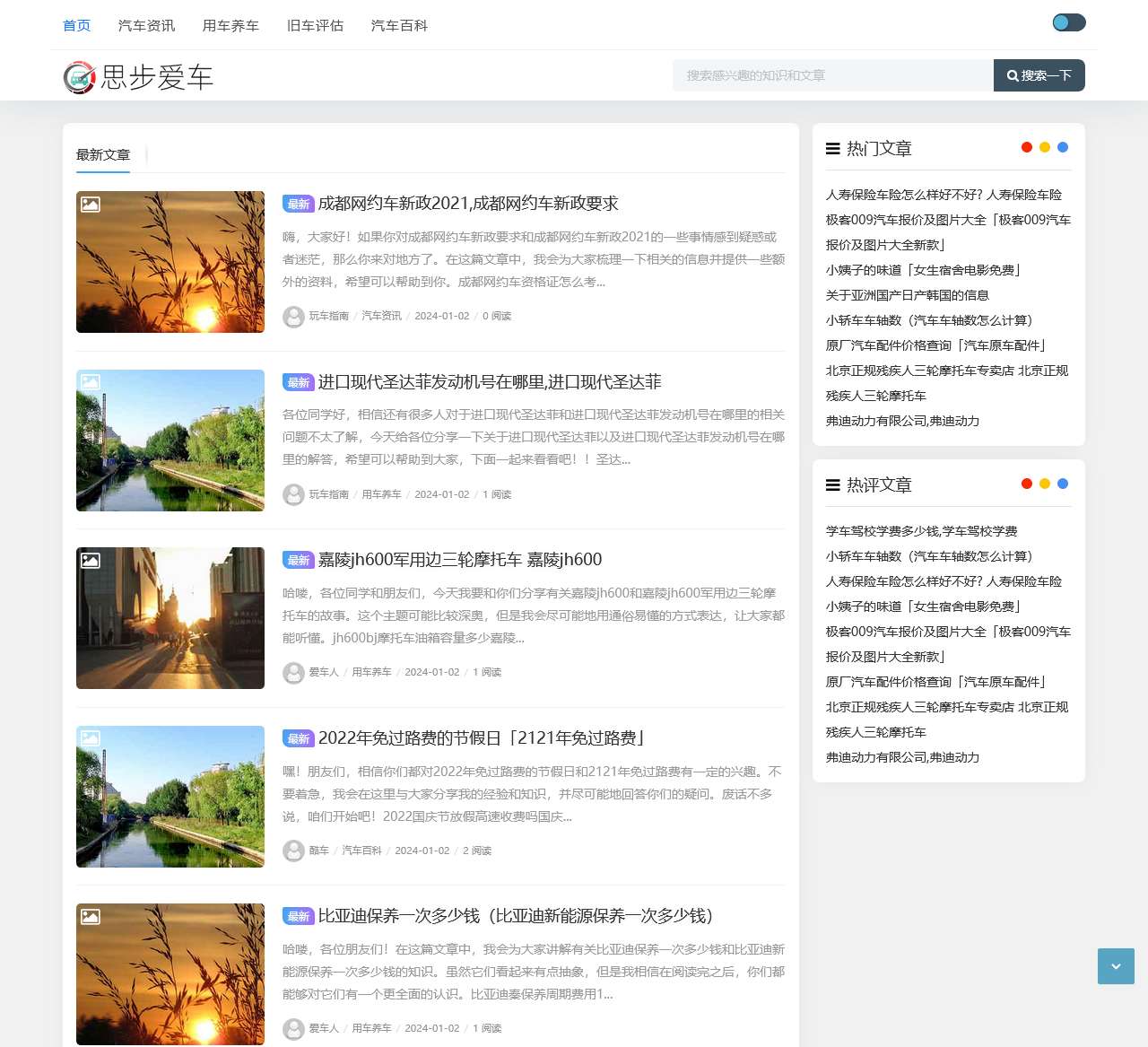
Task: Click the red dot in 热门文章 header
Action: pyautogui.click(x=1026, y=146)
